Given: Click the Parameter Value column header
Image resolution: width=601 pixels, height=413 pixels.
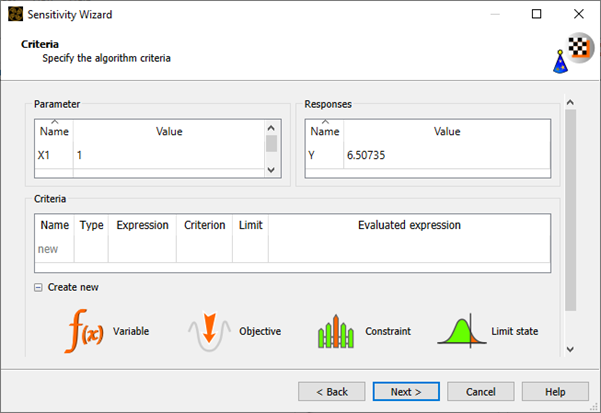Looking at the screenshot, I should (169, 131).
